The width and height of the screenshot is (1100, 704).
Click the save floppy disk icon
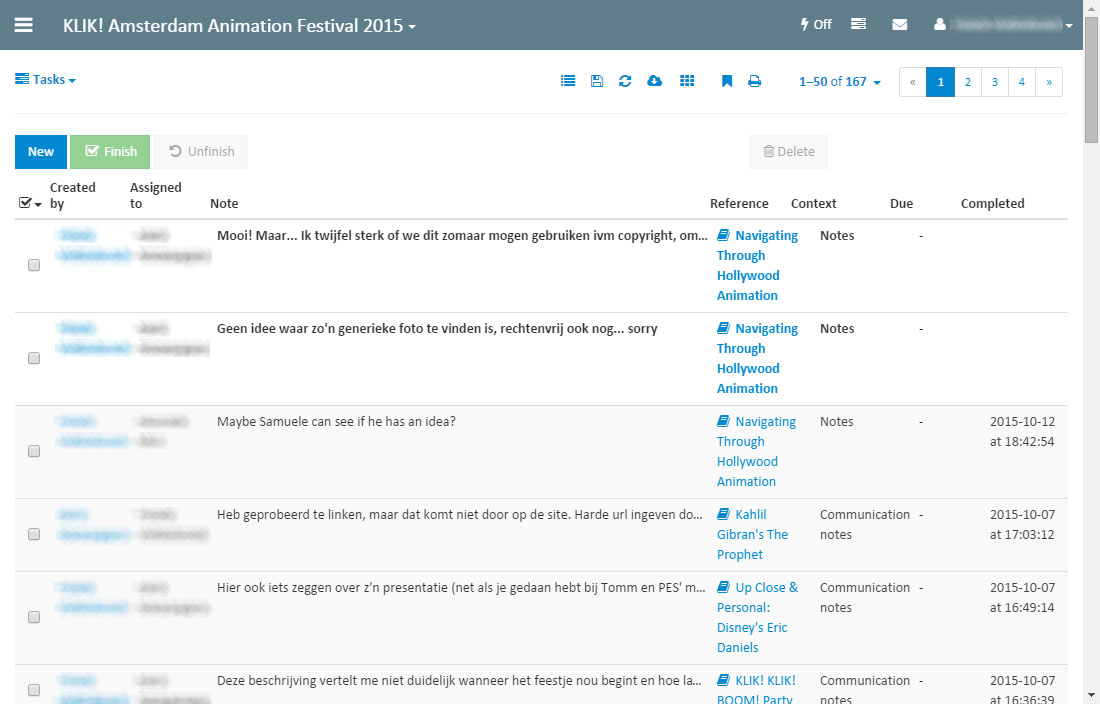click(597, 81)
